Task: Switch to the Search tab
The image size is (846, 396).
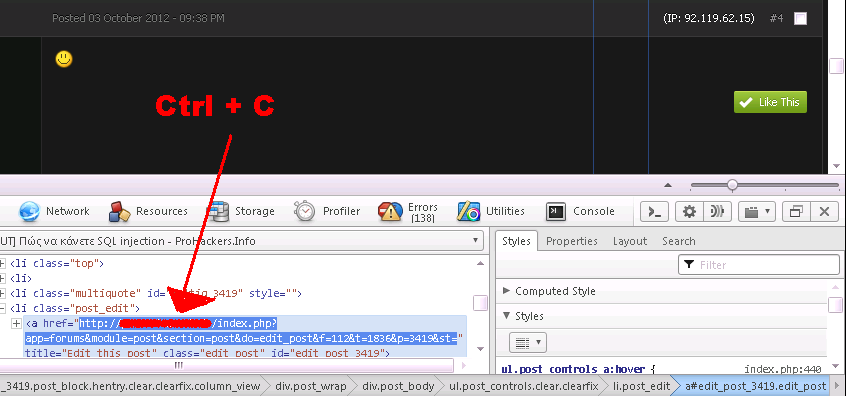Action: 679,241
